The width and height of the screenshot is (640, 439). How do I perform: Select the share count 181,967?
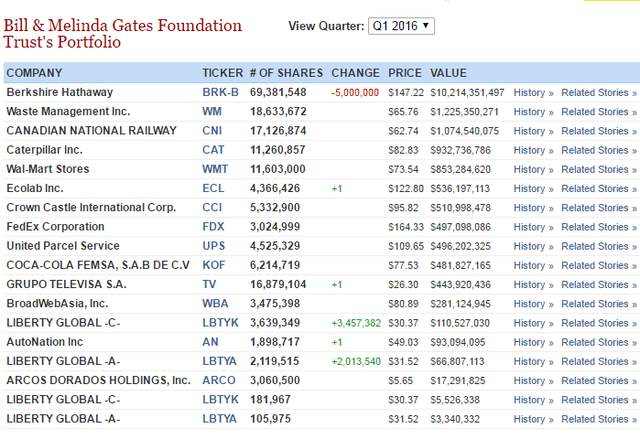tap(270, 399)
